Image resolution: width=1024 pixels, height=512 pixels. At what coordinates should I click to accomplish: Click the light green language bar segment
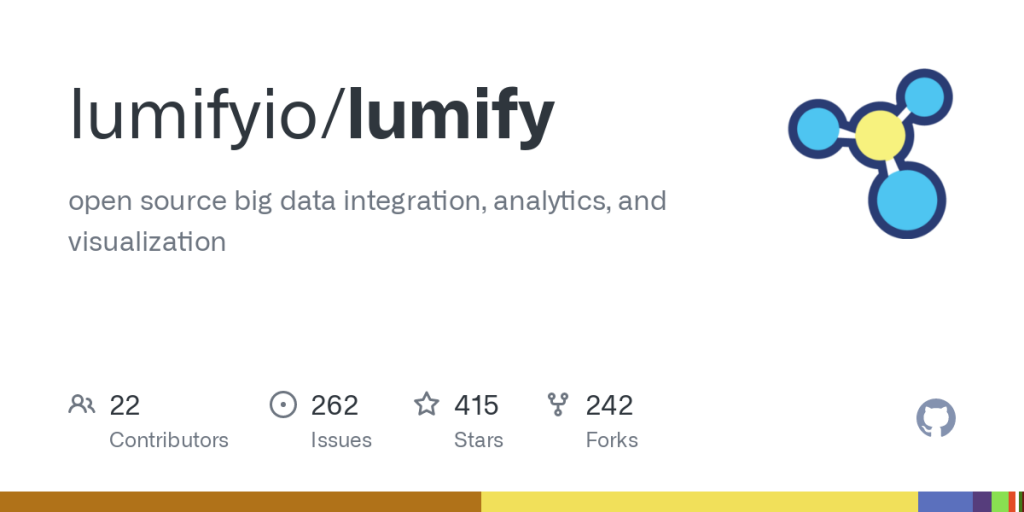click(1000, 502)
